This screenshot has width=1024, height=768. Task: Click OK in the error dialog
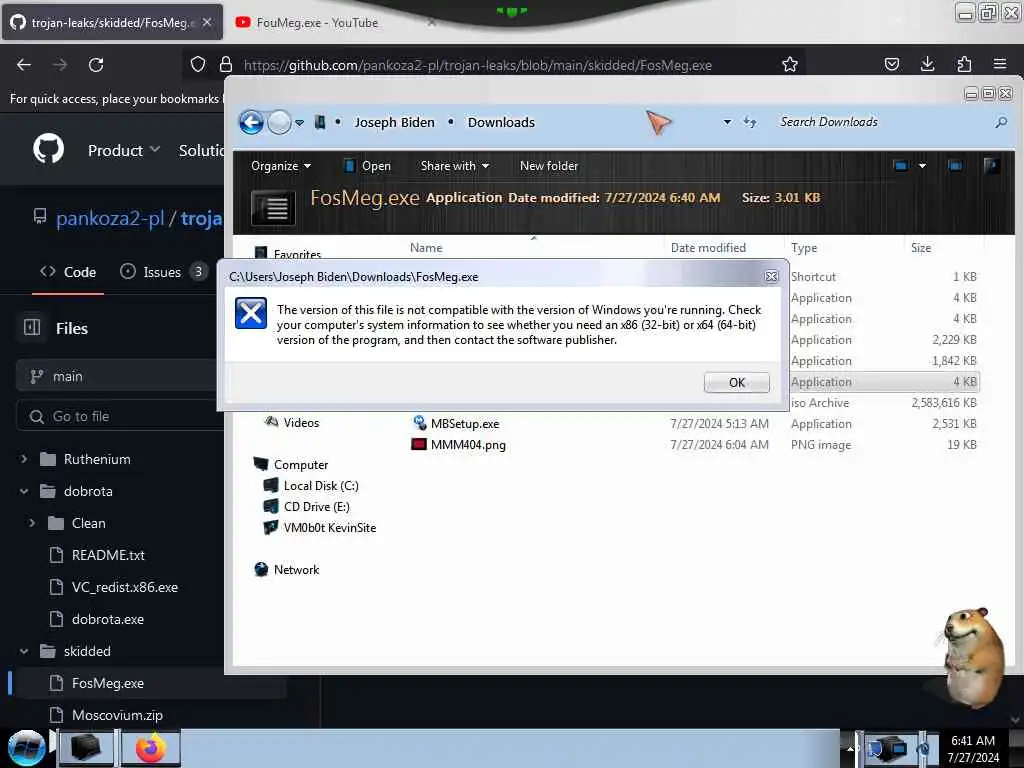736,382
